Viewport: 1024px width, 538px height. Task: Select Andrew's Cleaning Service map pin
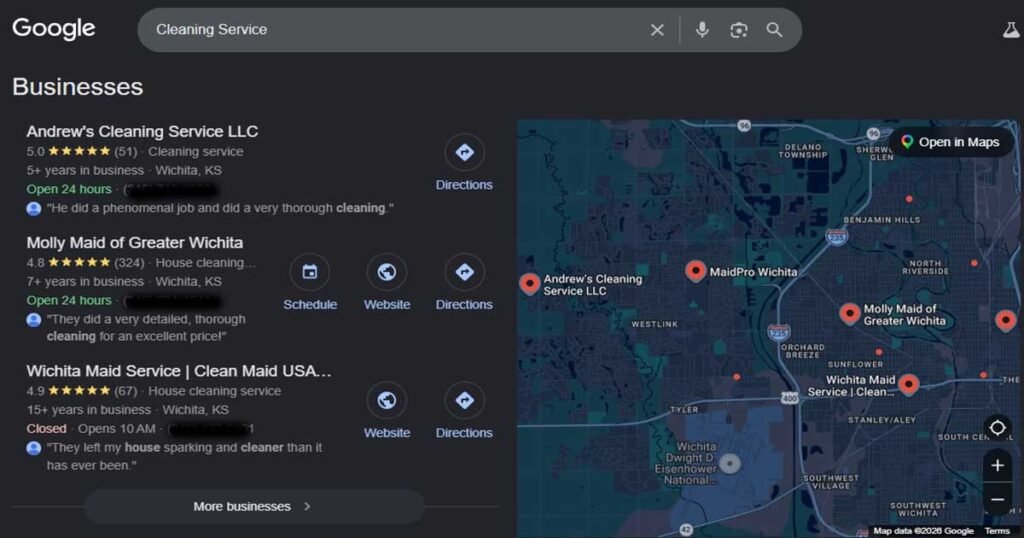point(530,284)
